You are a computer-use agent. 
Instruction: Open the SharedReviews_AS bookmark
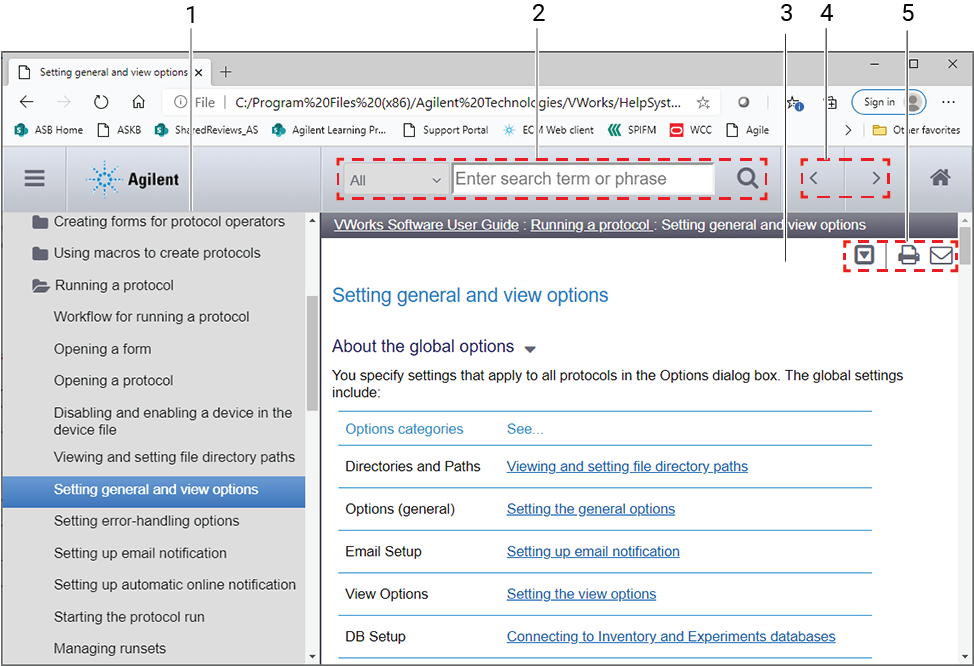pos(207,130)
